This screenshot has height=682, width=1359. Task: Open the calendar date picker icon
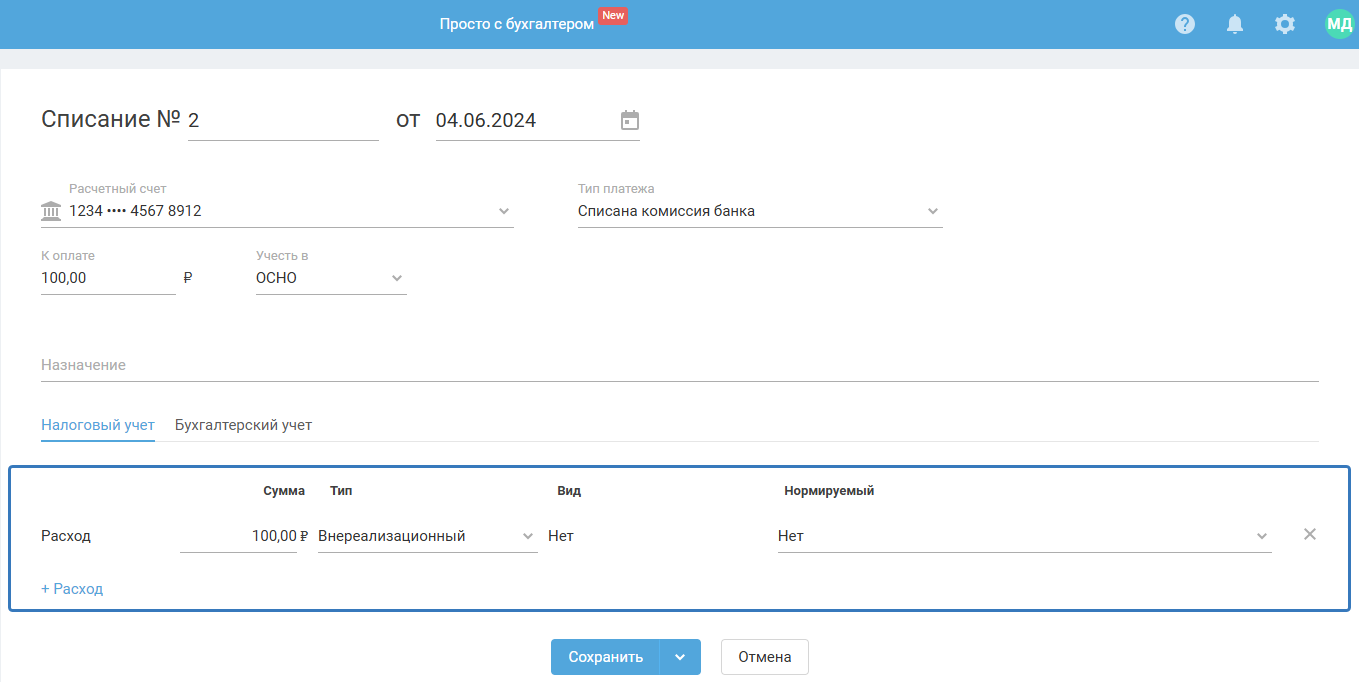(x=630, y=120)
